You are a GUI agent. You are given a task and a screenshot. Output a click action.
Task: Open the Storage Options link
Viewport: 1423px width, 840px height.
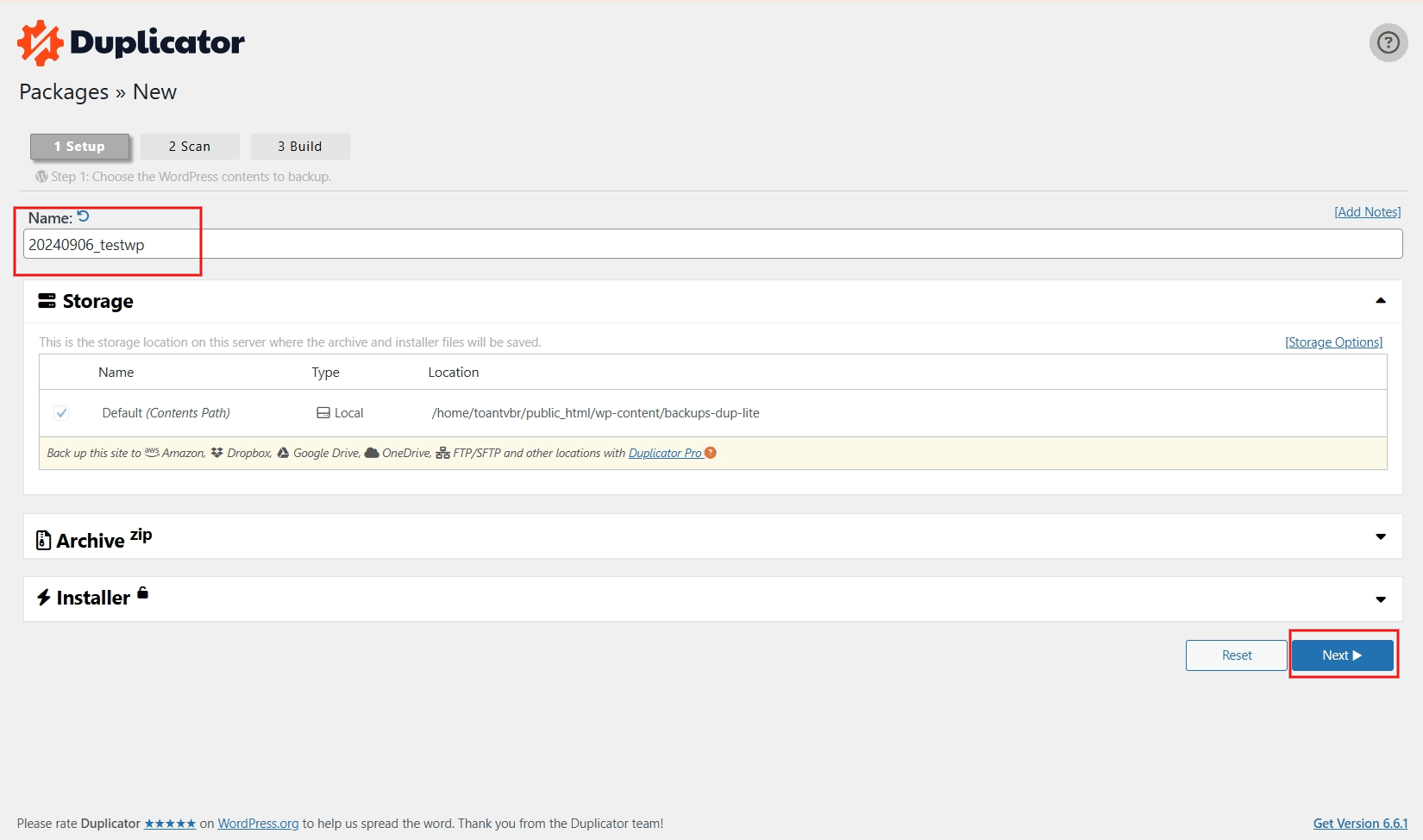click(x=1333, y=342)
